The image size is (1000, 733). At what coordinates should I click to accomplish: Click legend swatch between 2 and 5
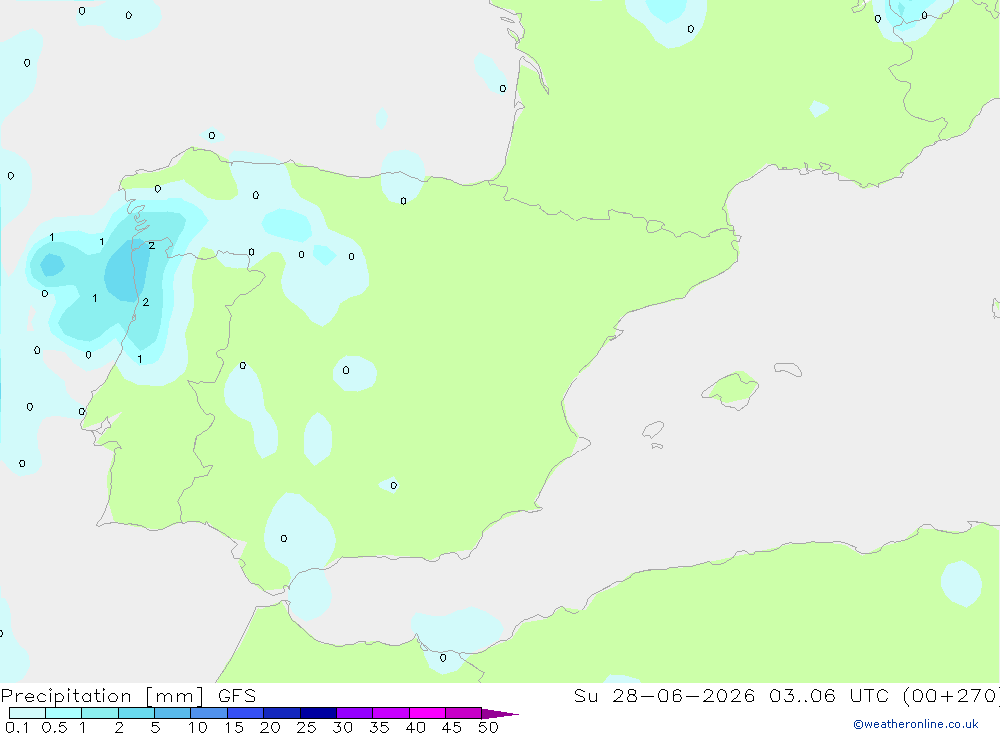[136, 713]
